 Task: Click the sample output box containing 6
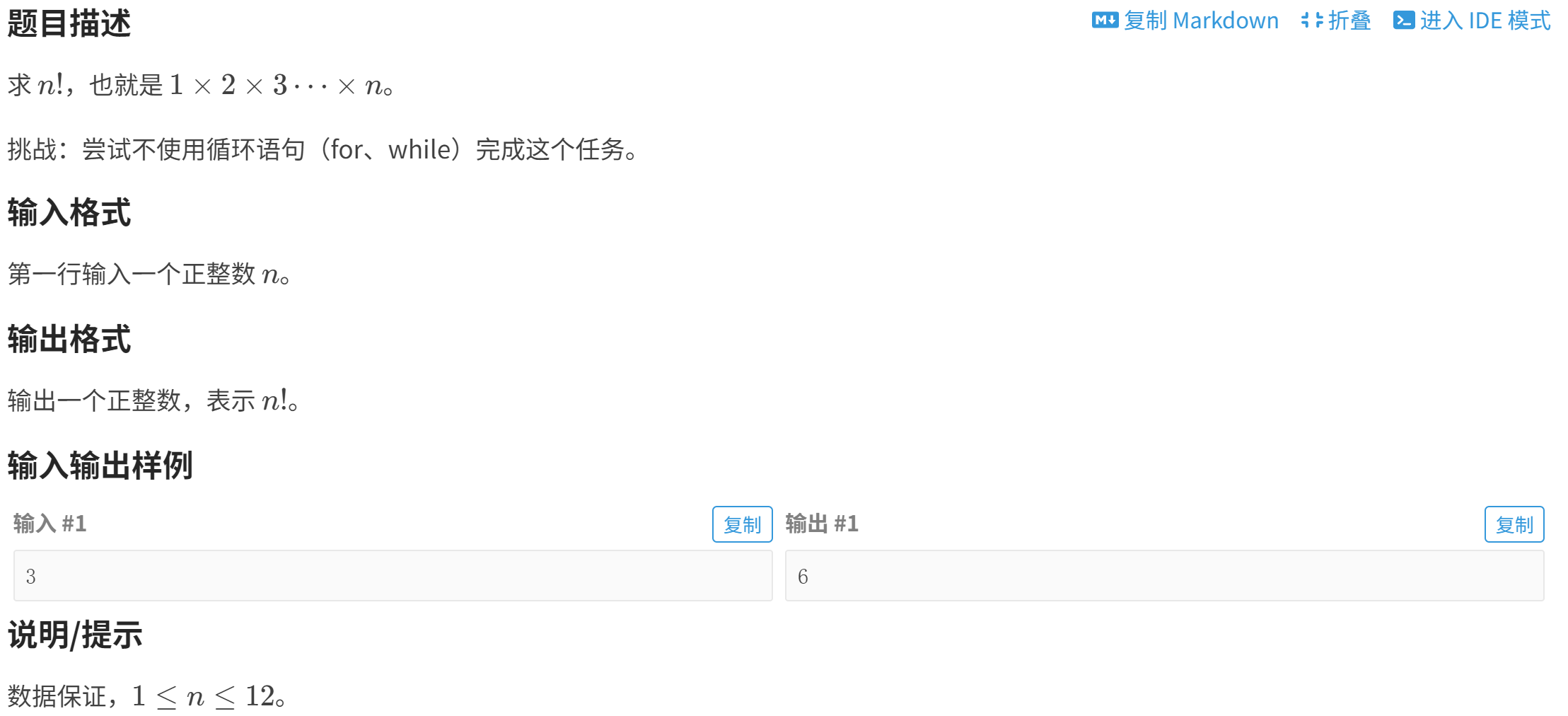[x=1165, y=576]
